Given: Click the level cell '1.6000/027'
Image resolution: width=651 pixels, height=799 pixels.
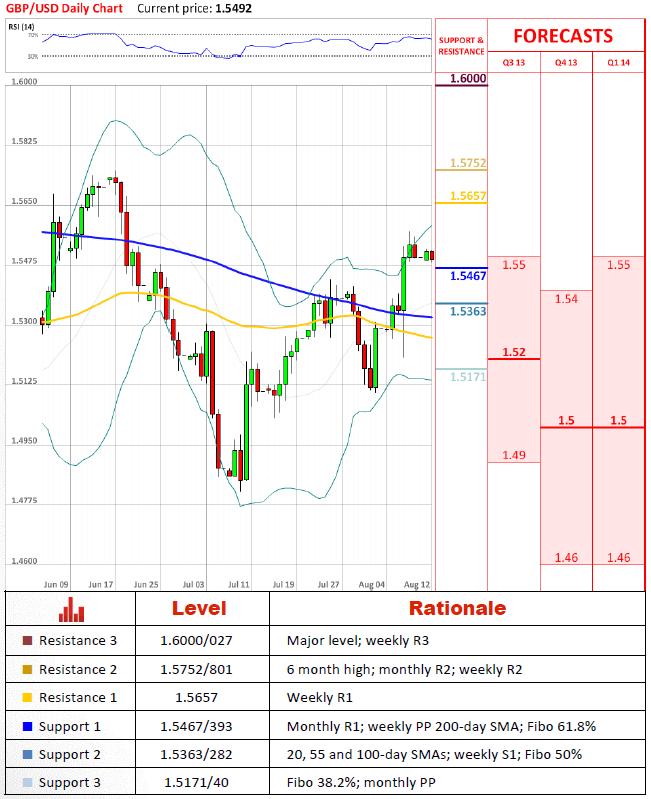Looking at the screenshot, I should [x=197, y=641].
